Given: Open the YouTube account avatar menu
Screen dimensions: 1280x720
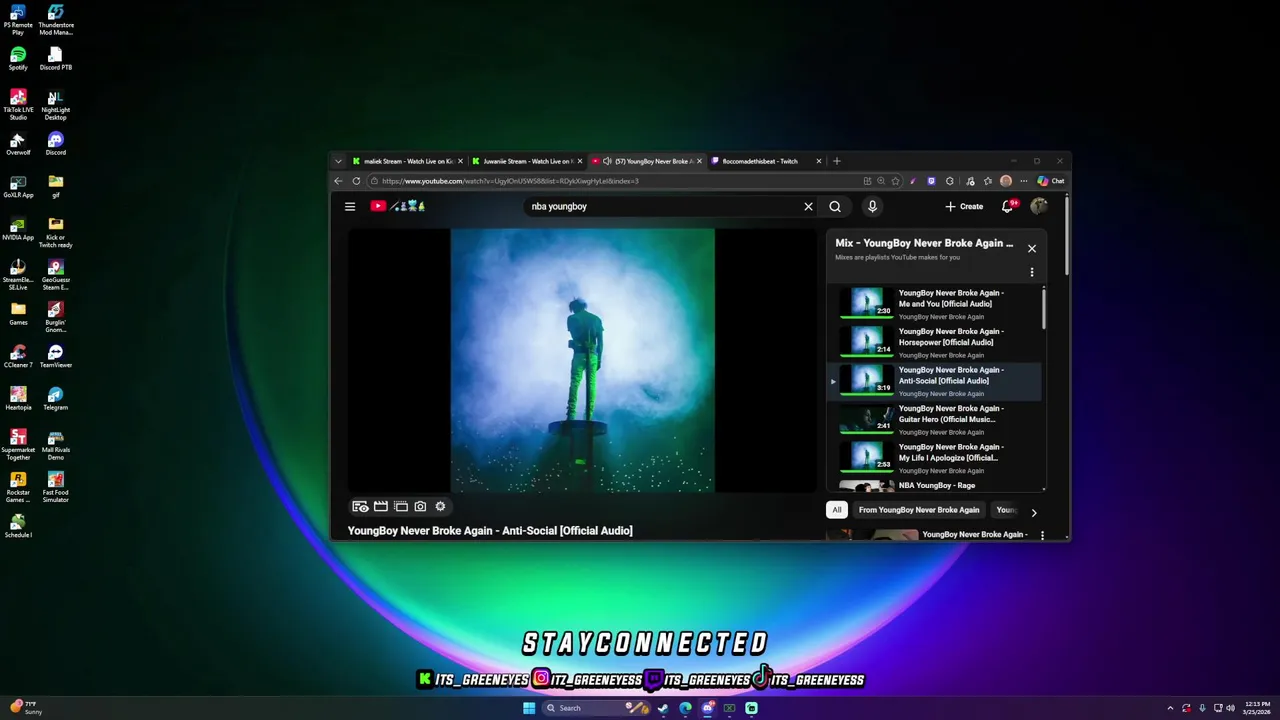Looking at the screenshot, I should (1039, 206).
